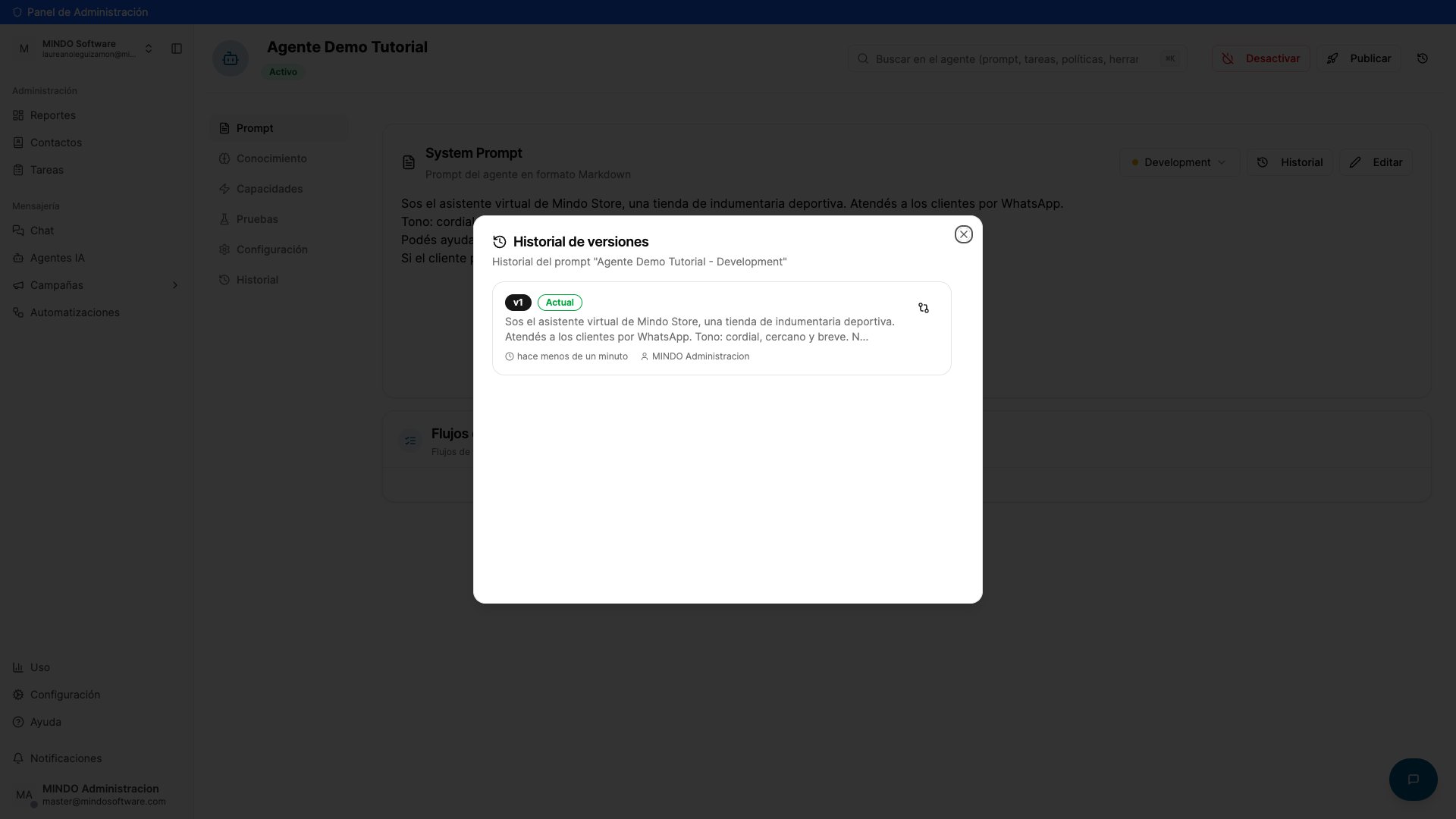Click the Activo status badge
Screen dimensions: 1456x819
coord(283,72)
